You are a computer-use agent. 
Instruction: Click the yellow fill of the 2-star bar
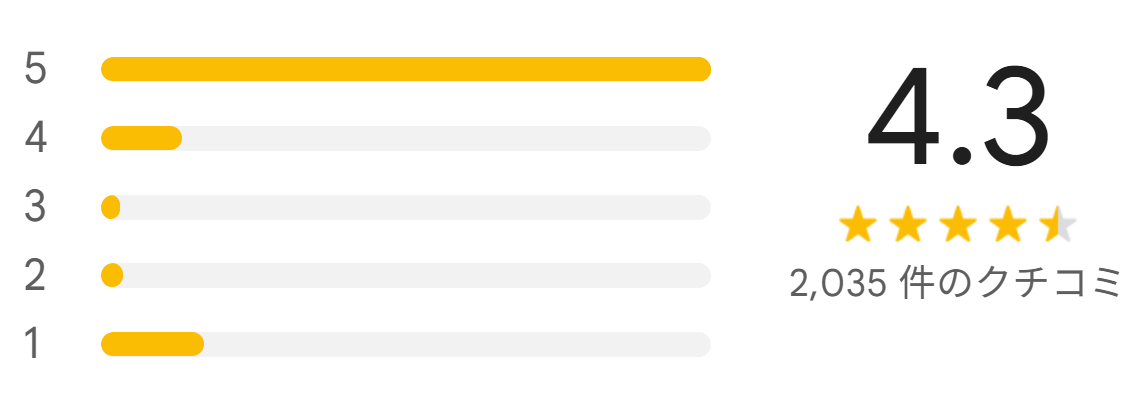click(x=112, y=275)
